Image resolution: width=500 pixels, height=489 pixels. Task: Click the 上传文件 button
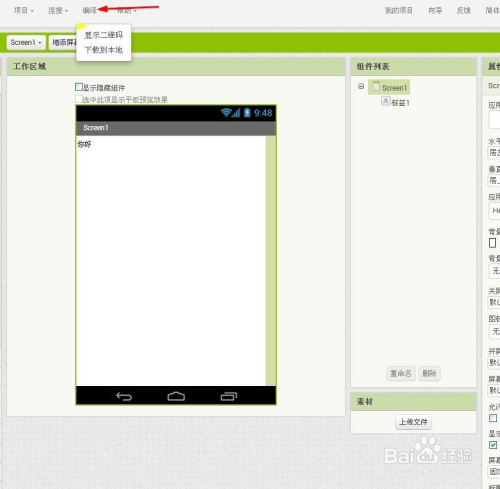click(413, 422)
